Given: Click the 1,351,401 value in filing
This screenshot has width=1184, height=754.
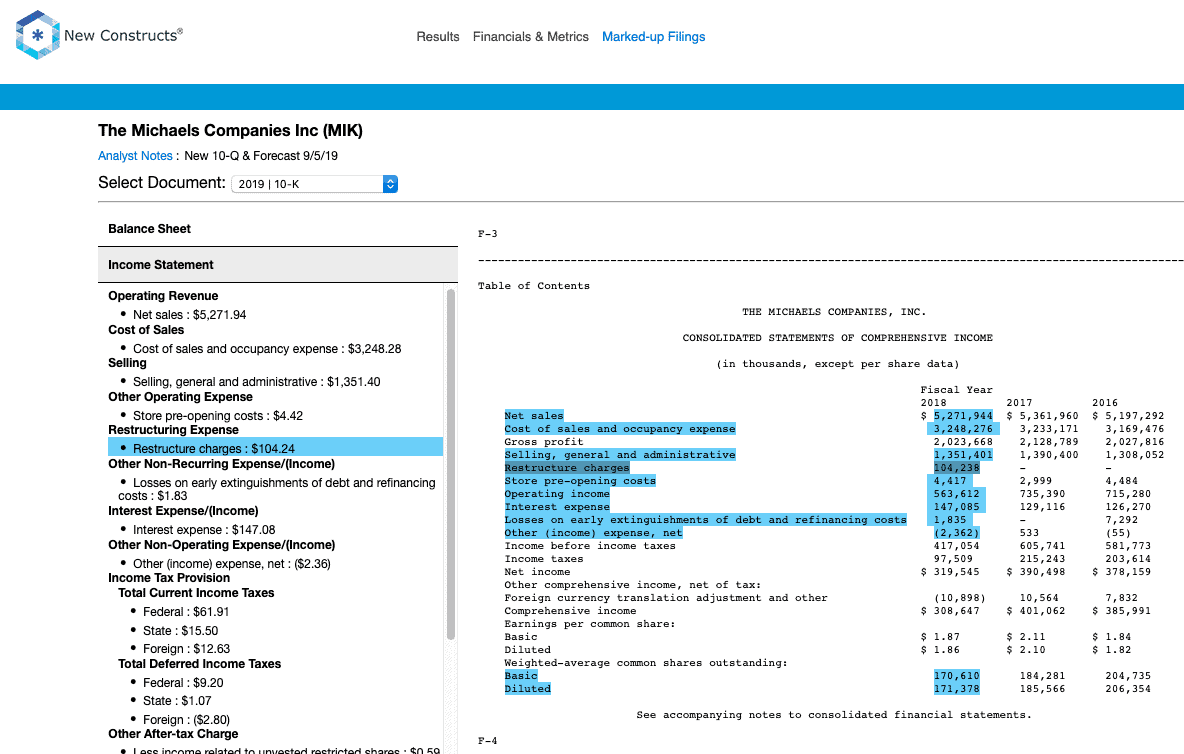Looking at the screenshot, I should [963, 455].
